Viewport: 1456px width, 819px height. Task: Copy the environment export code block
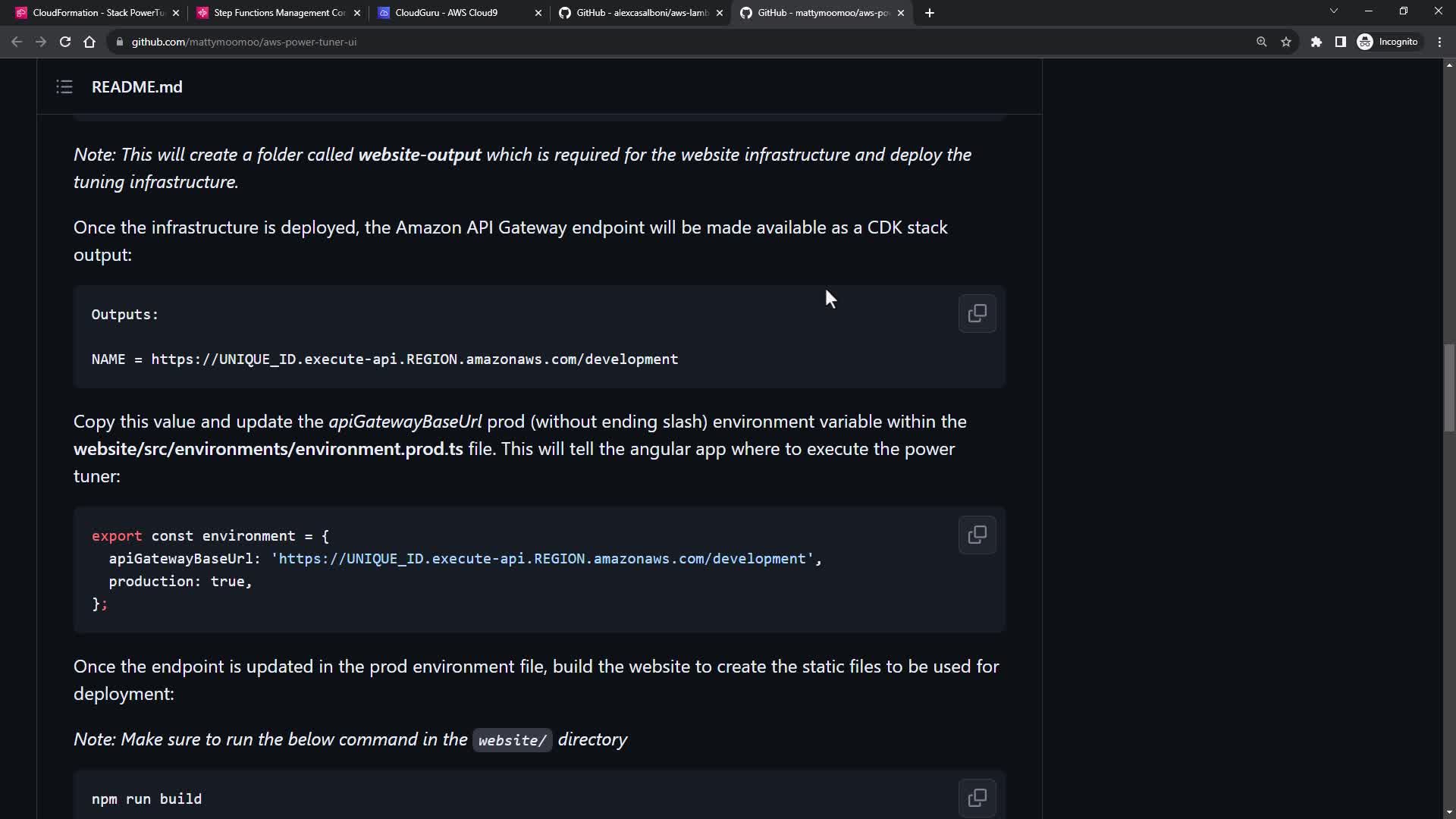pos(977,535)
